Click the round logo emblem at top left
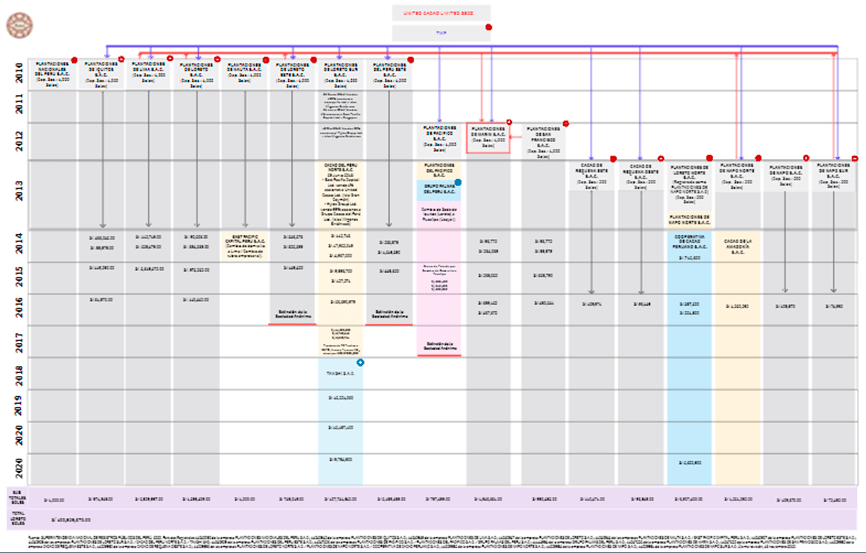This screenshot has height=553, width=866. coord(19,25)
